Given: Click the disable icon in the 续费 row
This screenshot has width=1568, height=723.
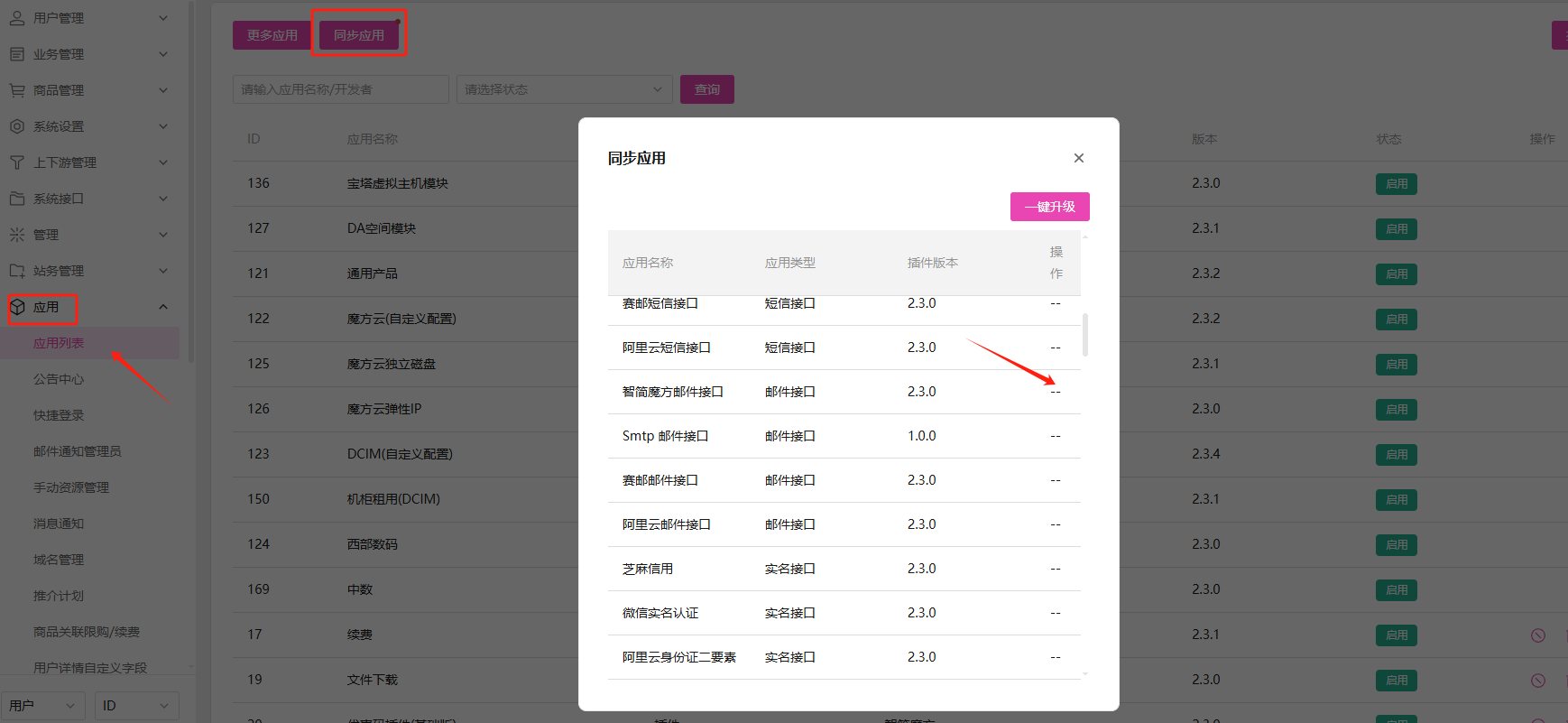Looking at the screenshot, I should click(x=1538, y=635).
